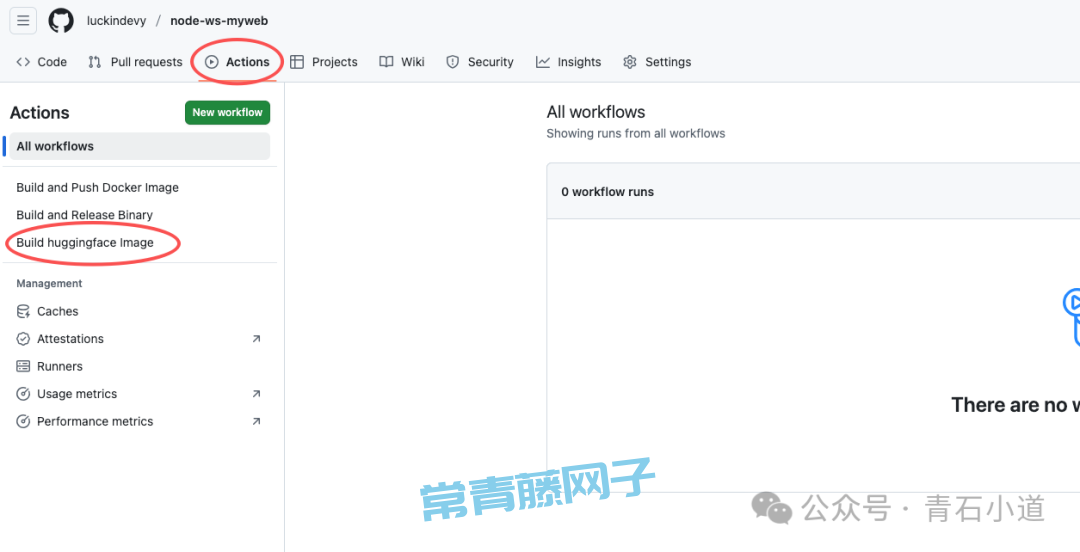Click the Usage metrics icon
Image resolution: width=1080 pixels, height=552 pixels.
(x=23, y=394)
